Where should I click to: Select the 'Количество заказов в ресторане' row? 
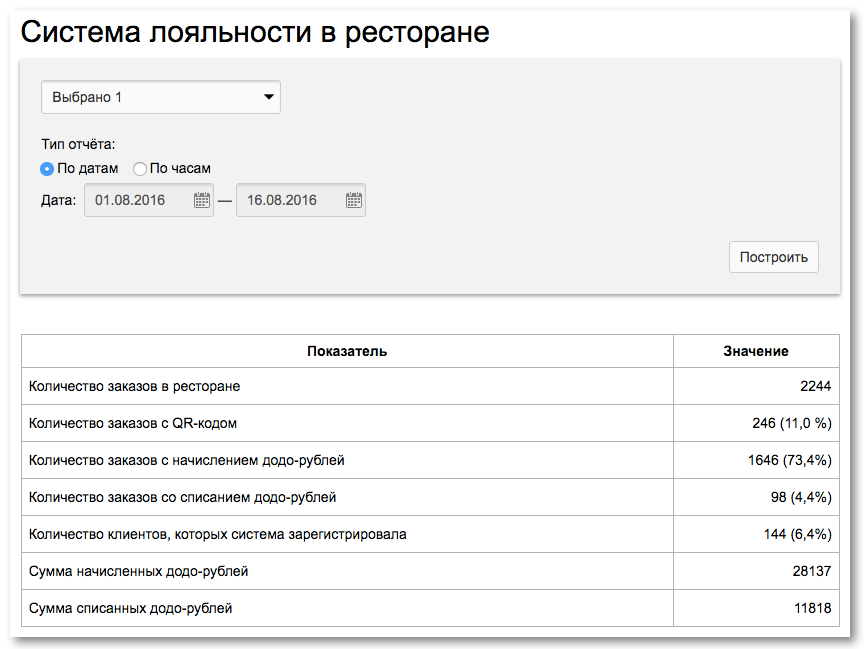pos(430,386)
